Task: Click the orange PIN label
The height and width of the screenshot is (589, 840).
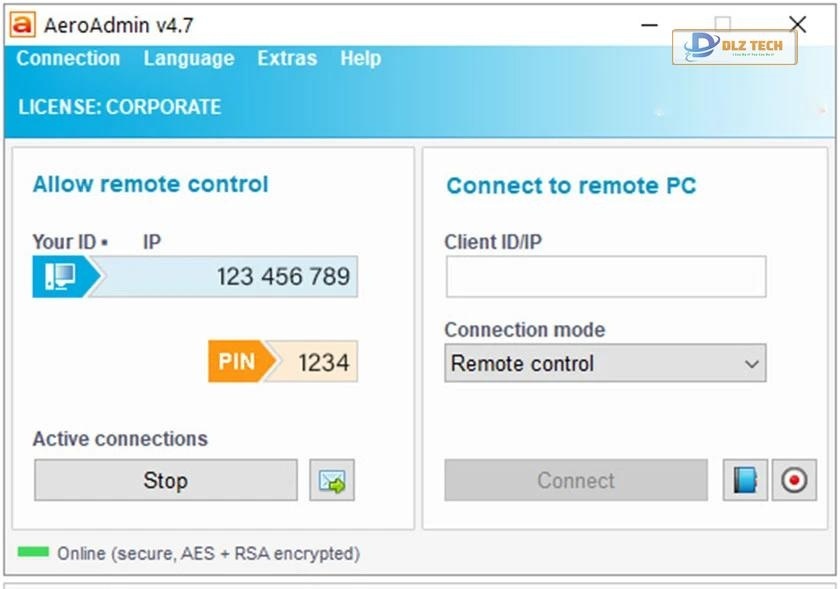Action: coord(237,361)
